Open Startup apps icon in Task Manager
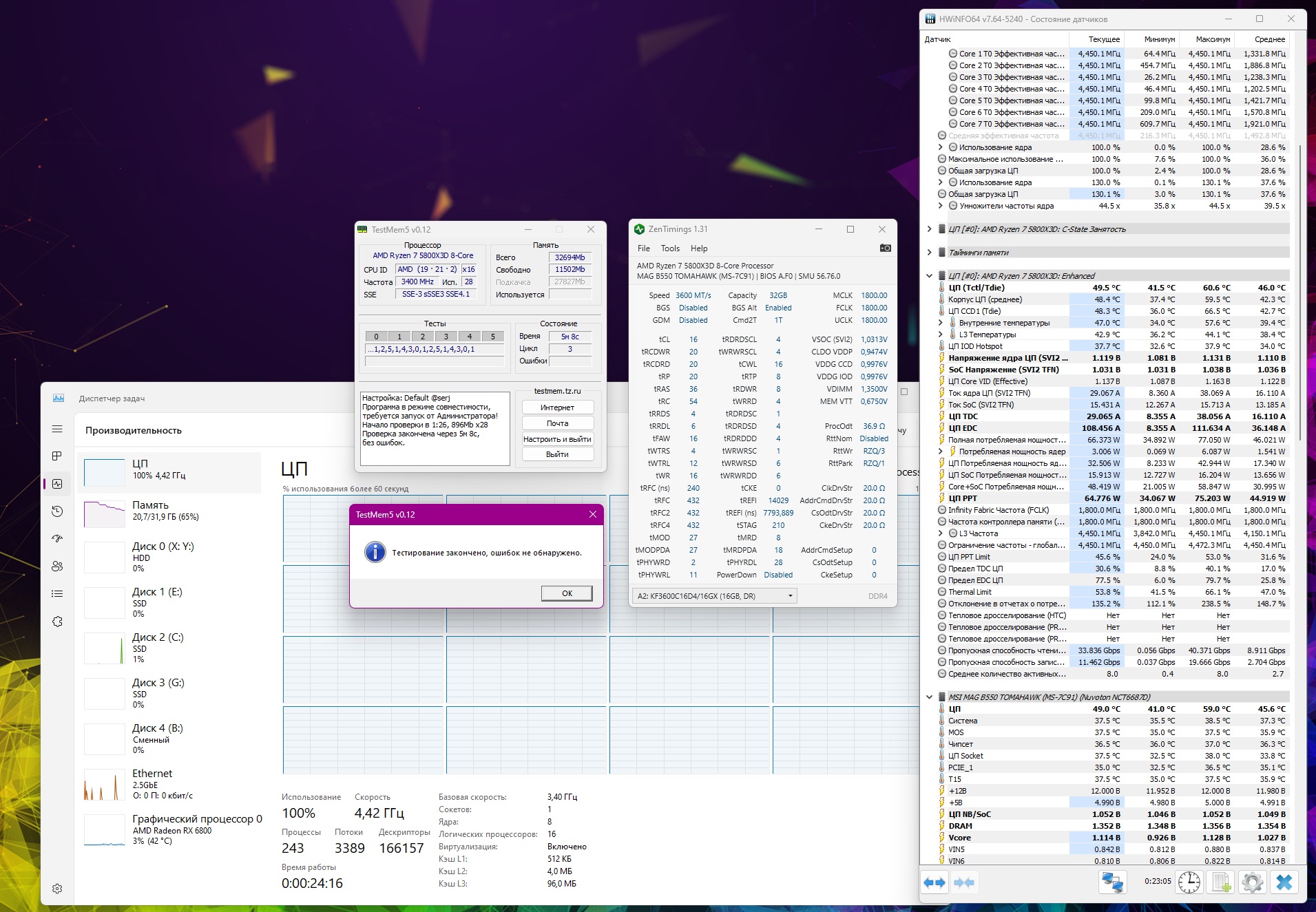This screenshot has width=1316, height=912. (57, 539)
